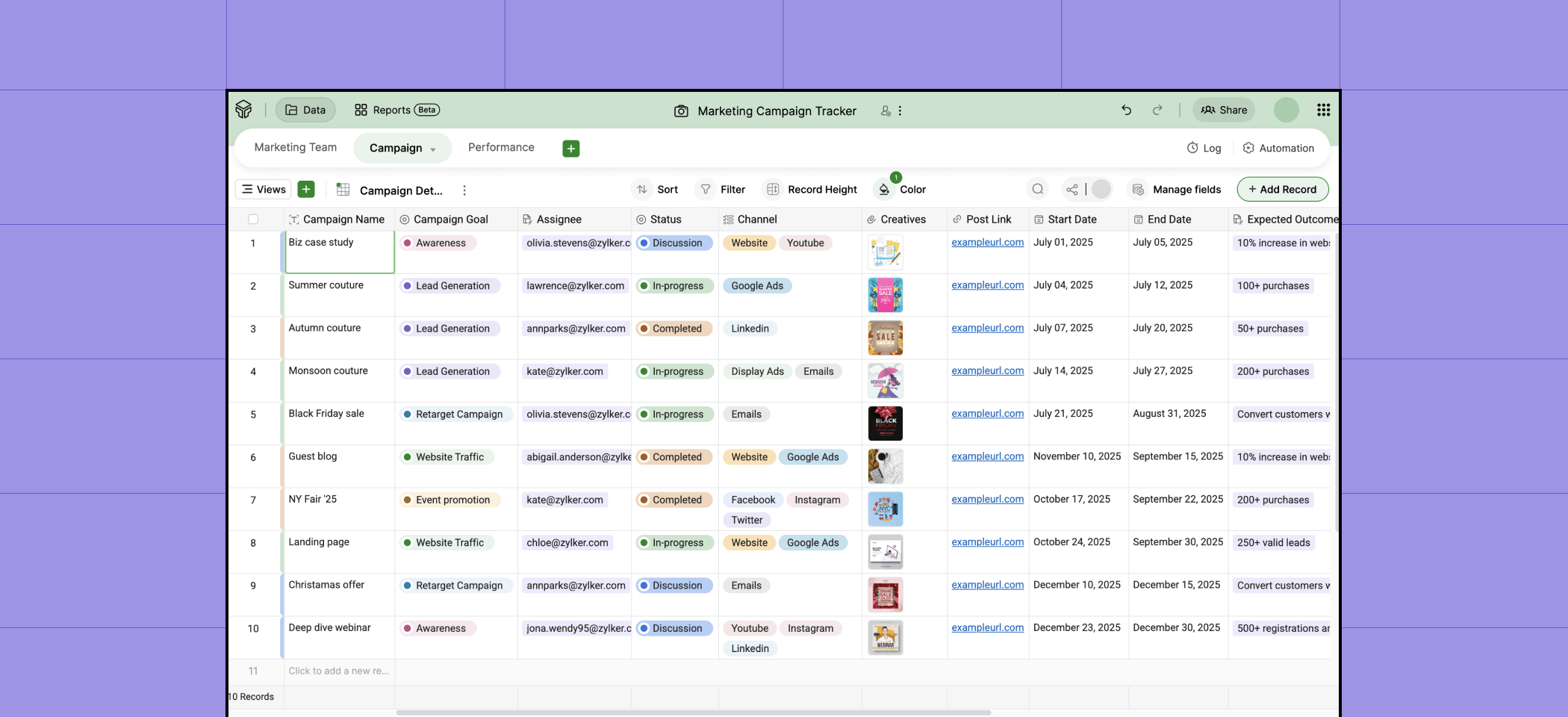Open the Log panel
The image size is (1568, 717).
1204,148
